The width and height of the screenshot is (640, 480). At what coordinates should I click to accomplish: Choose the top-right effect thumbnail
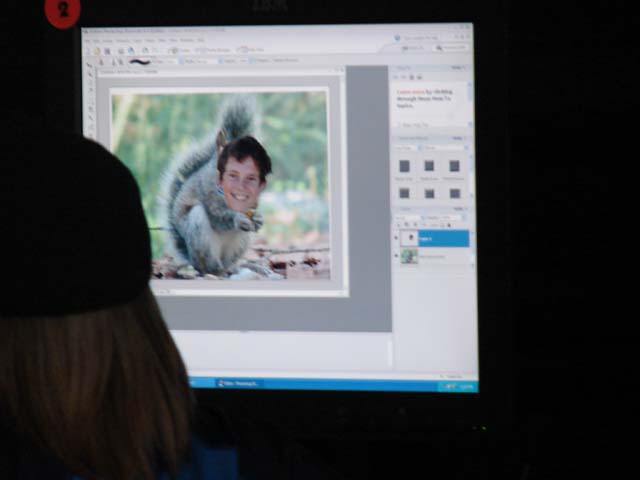pos(454,166)
